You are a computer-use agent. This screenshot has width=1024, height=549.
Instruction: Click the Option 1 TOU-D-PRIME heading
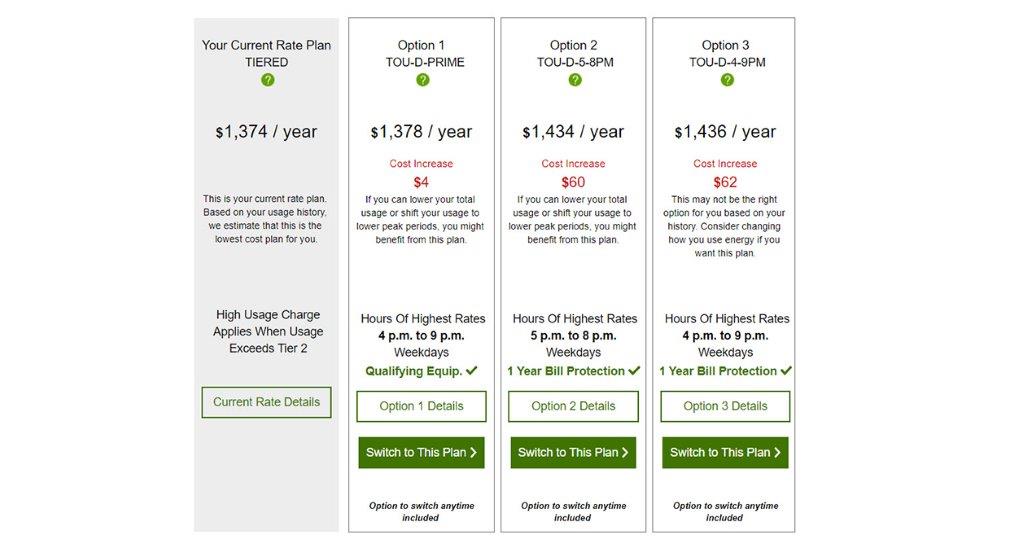point(421,53)
